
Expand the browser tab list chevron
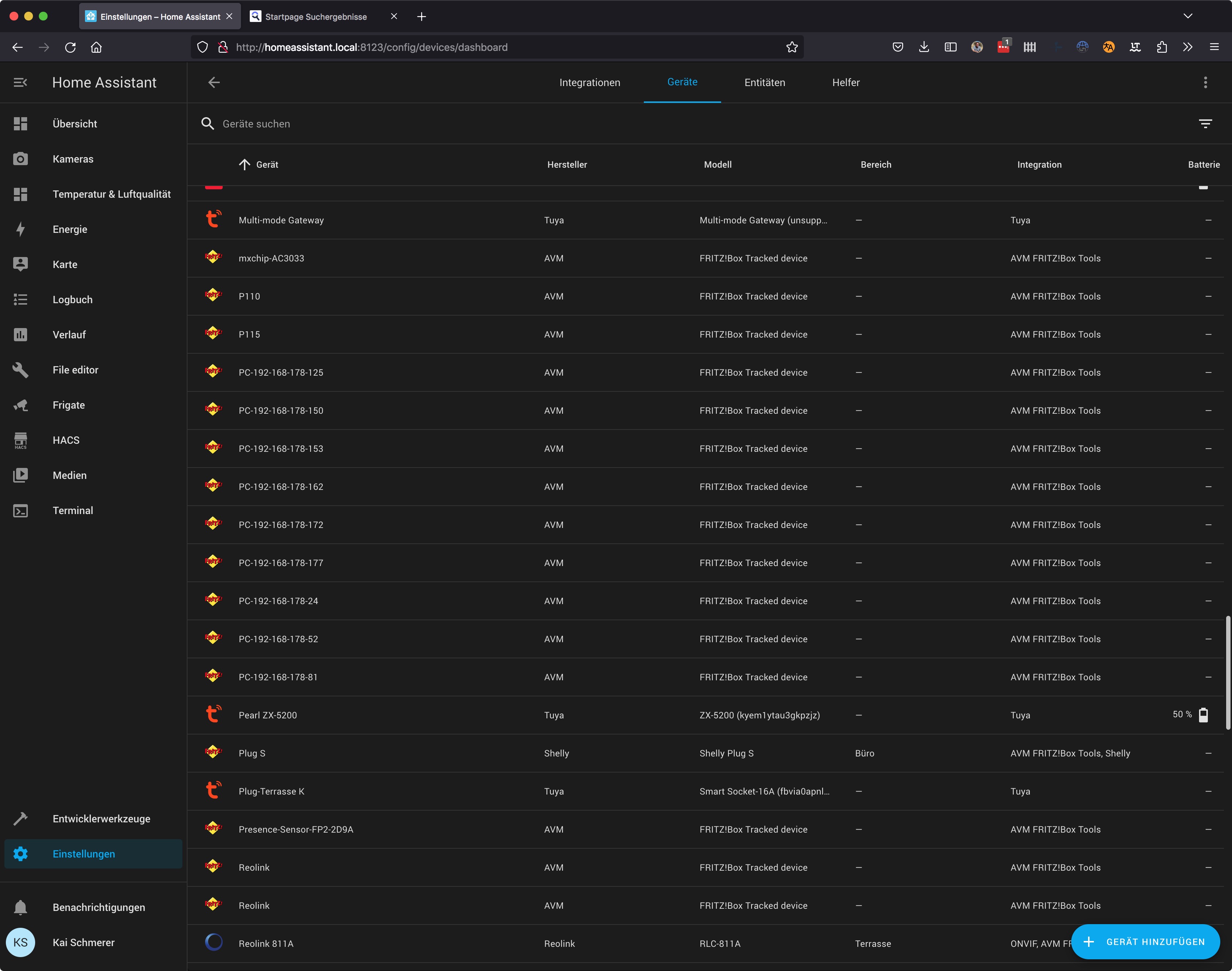(1188, 16)
